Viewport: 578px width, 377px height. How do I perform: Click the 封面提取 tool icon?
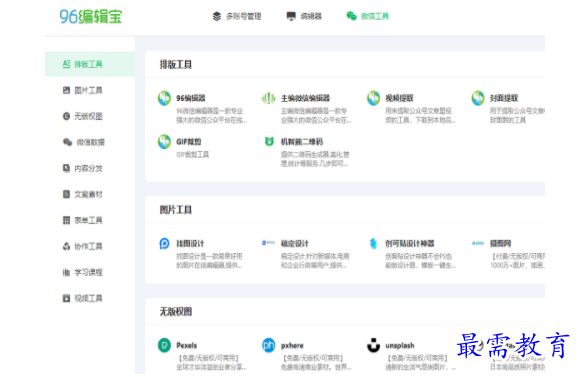pos(478,98)
